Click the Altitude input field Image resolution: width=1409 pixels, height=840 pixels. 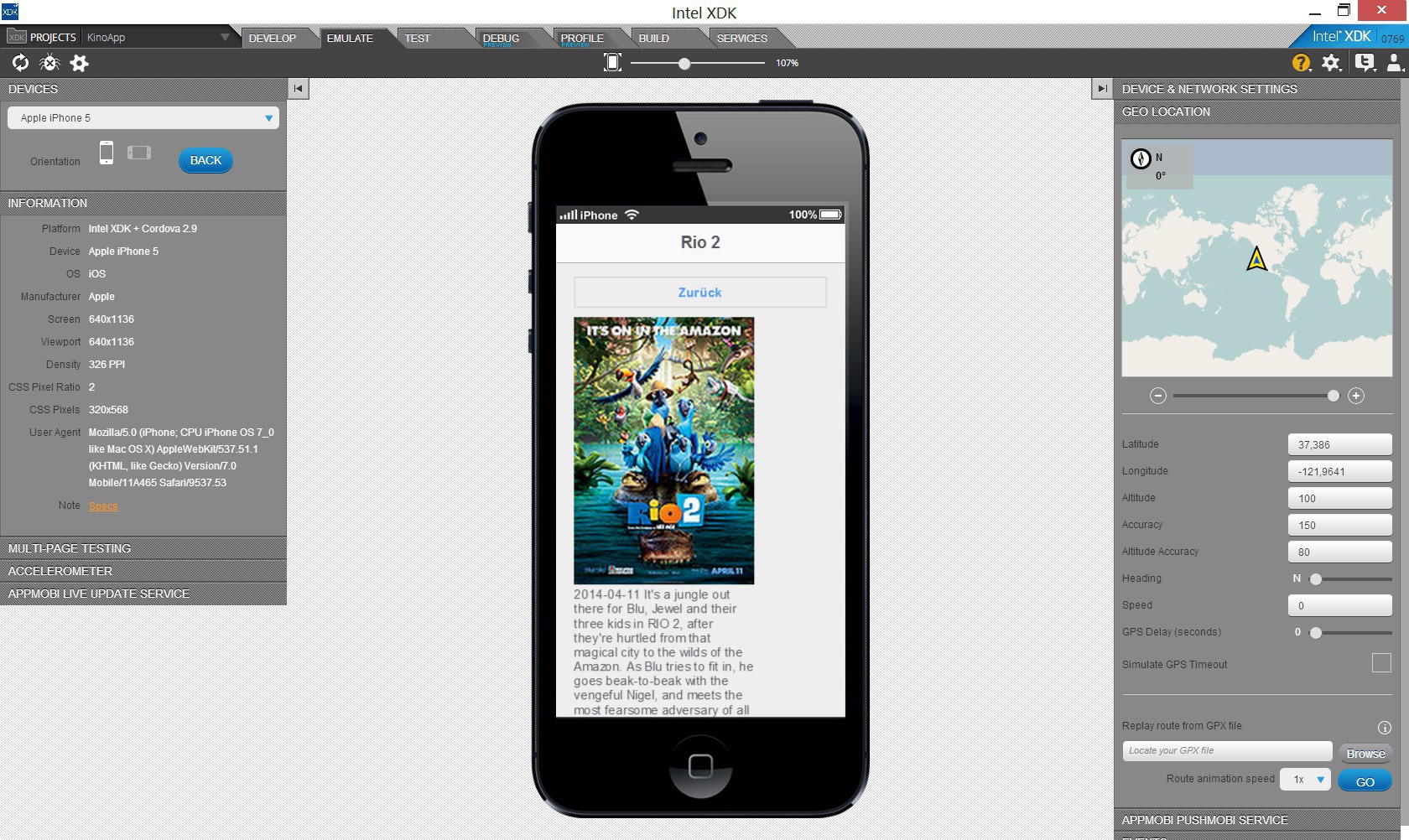[x=1340, y=498]
